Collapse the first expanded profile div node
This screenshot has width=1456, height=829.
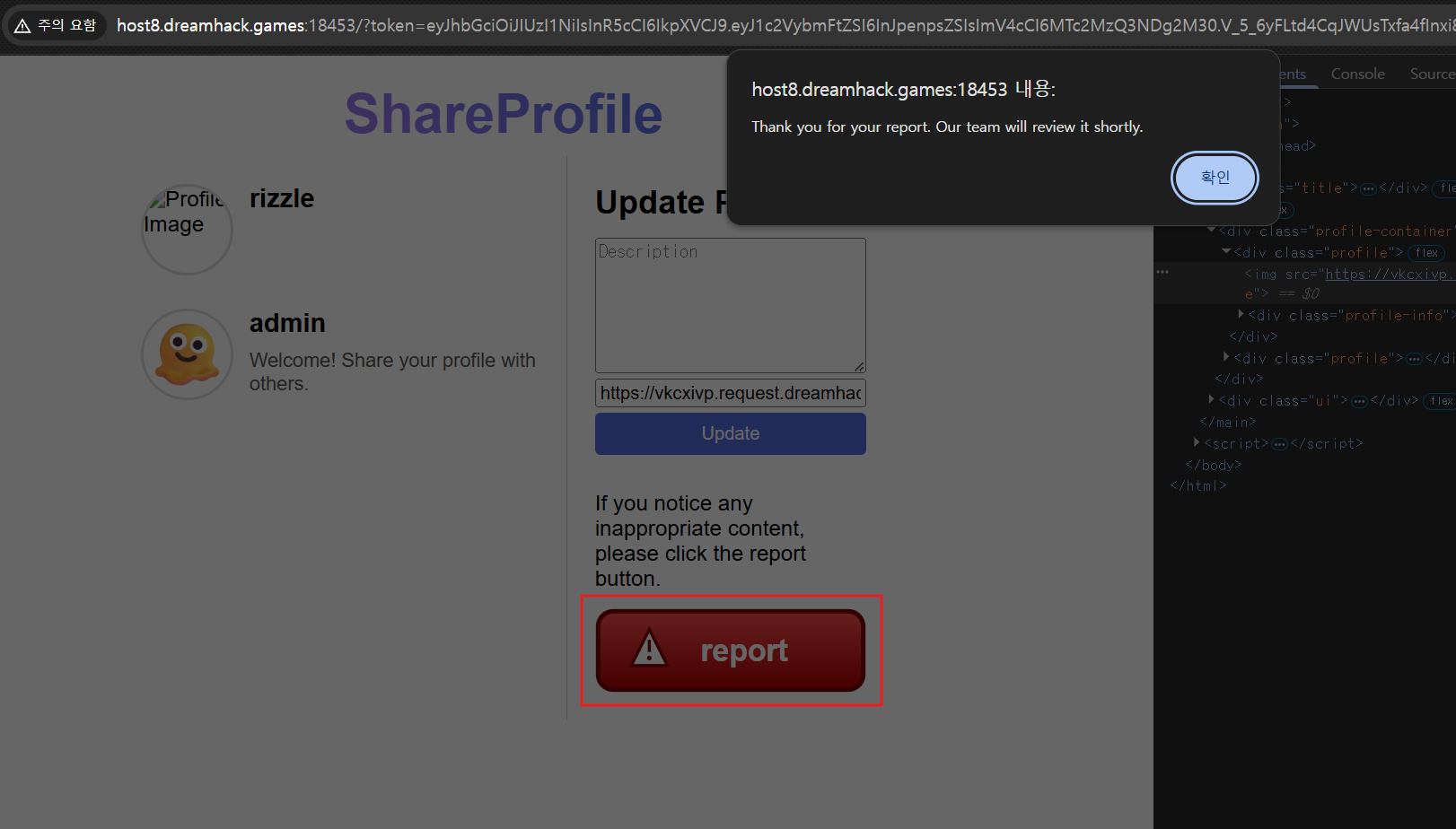(1226, 252)
